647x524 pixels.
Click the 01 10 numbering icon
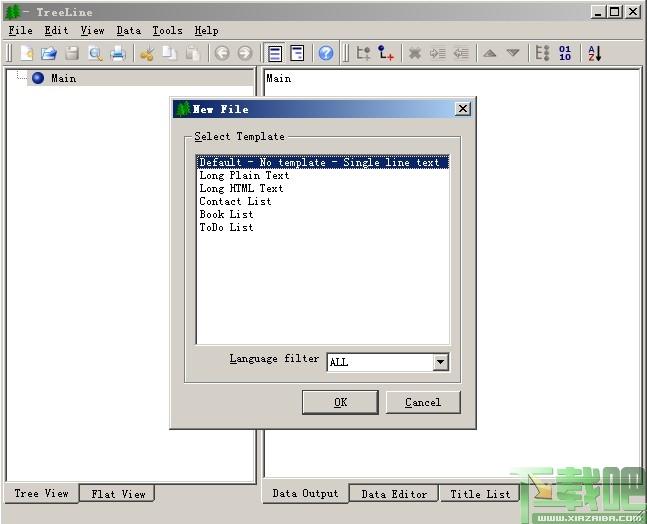tap(565, 53)
